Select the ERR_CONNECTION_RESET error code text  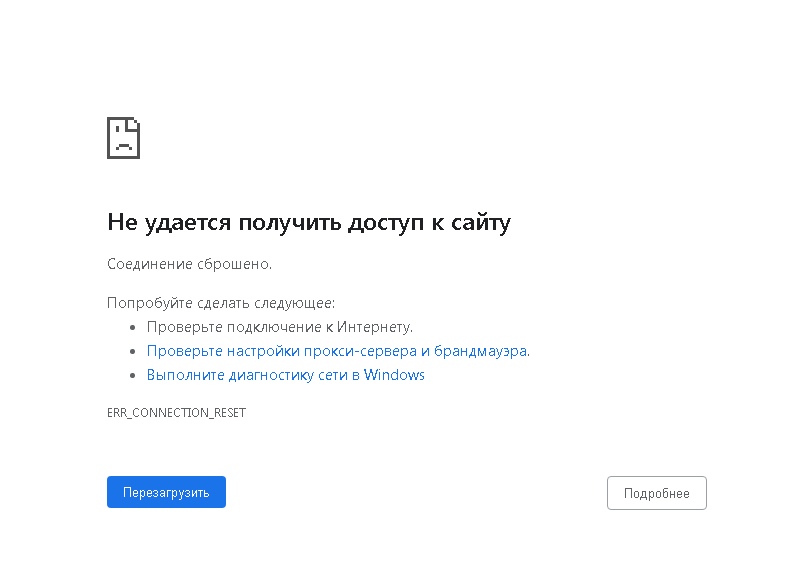pyautogui.click(x=176, y=413)
